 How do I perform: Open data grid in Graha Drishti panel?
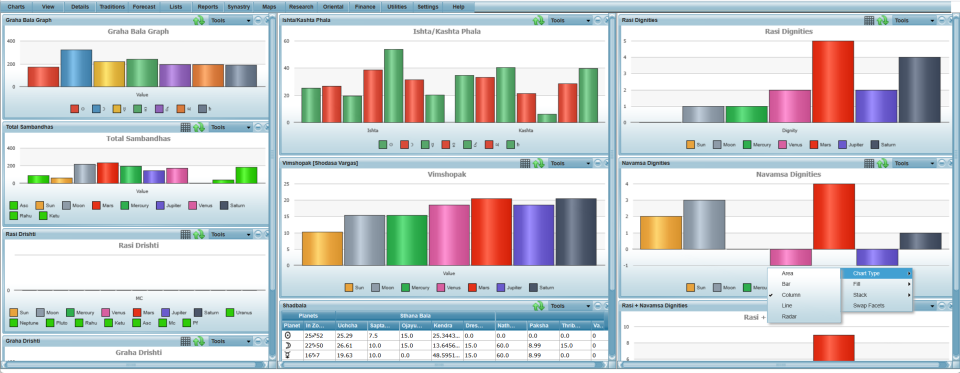(186, 341)
